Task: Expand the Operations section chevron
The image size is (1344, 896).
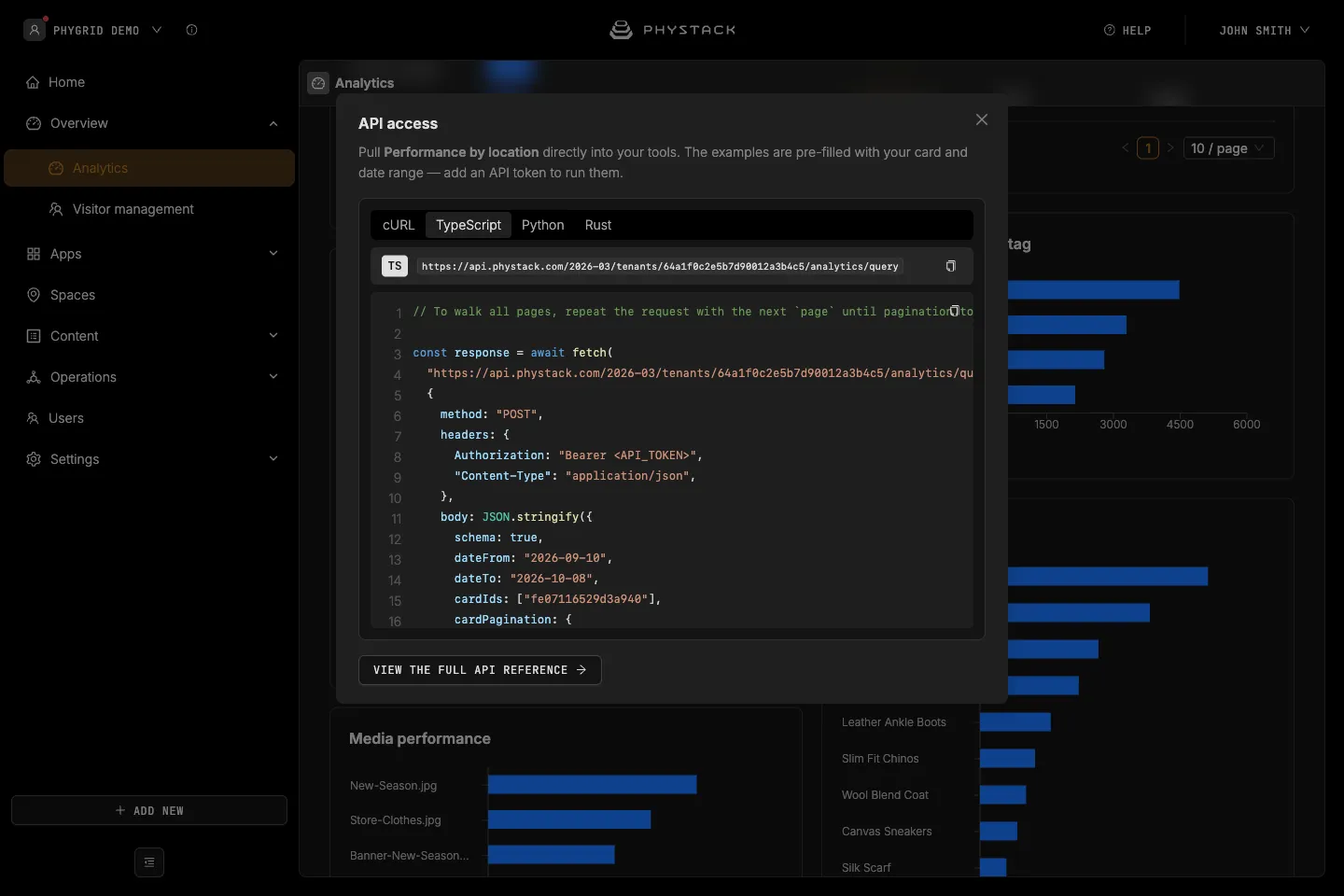Action: 273,377
